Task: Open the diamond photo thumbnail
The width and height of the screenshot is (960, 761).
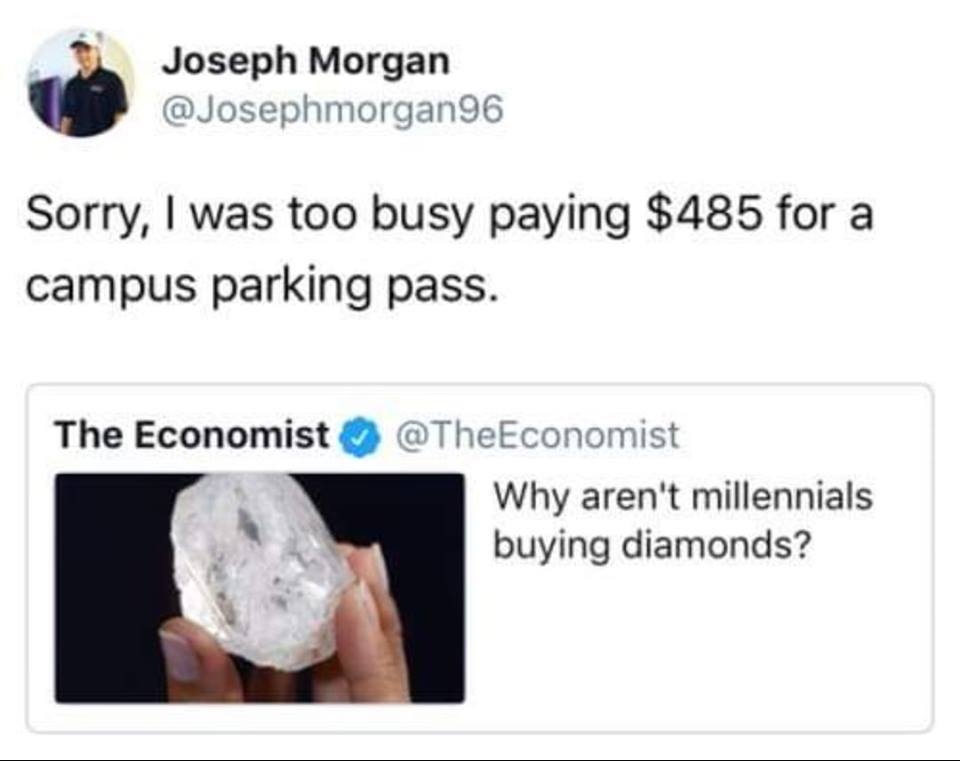Action: tap(259, 587)
